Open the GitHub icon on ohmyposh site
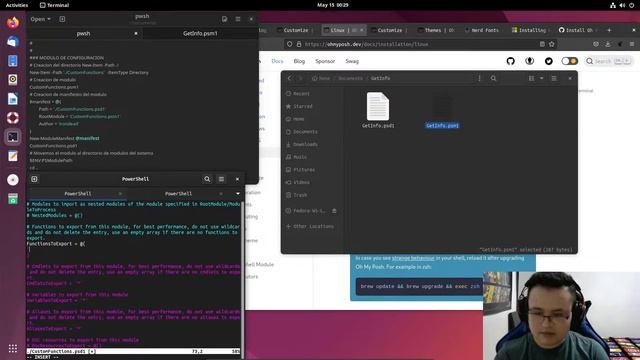The image size is (640, 360). [511, 61]
